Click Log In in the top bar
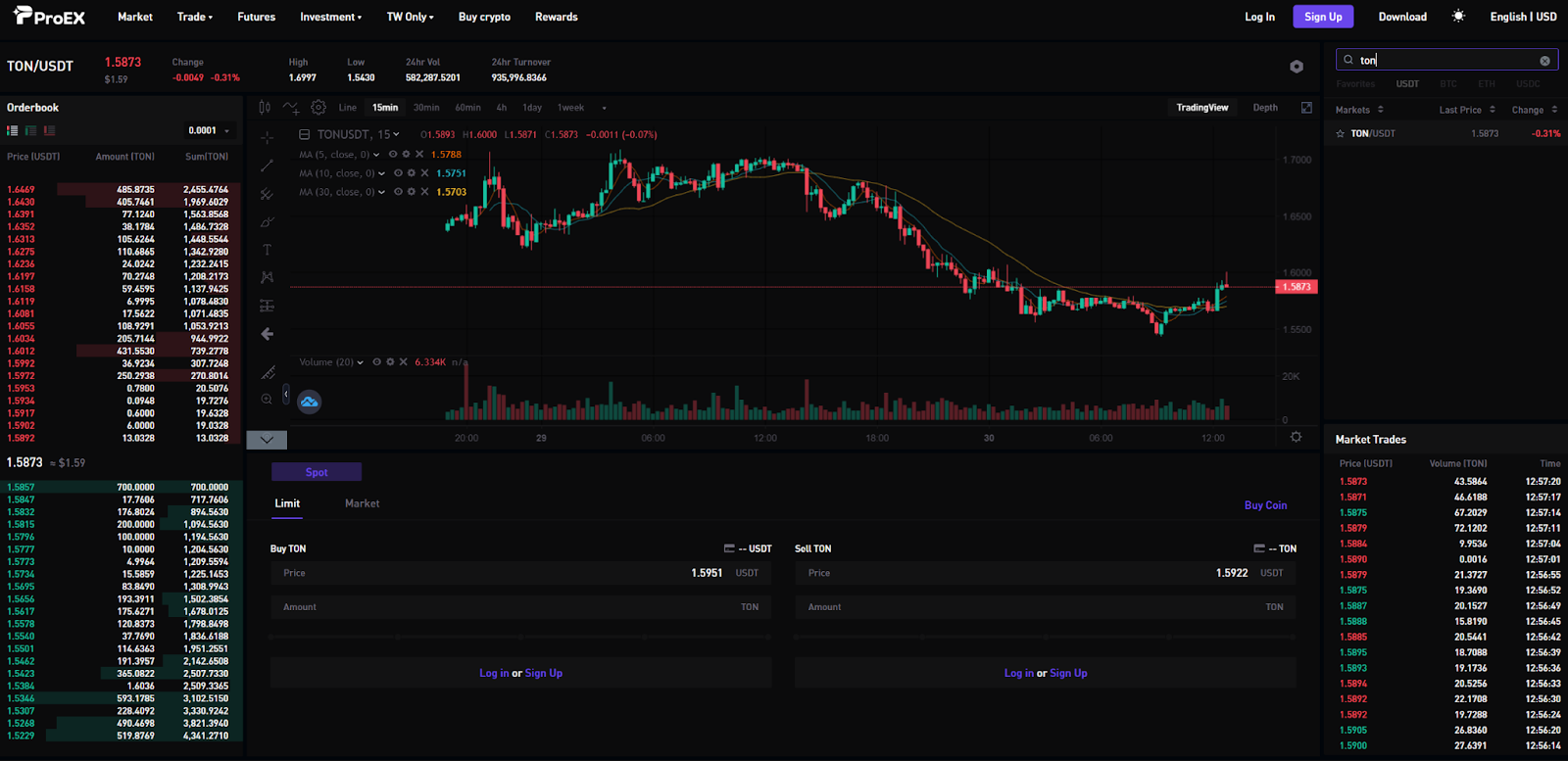 pyautogui.click(x=1260, y=17)
